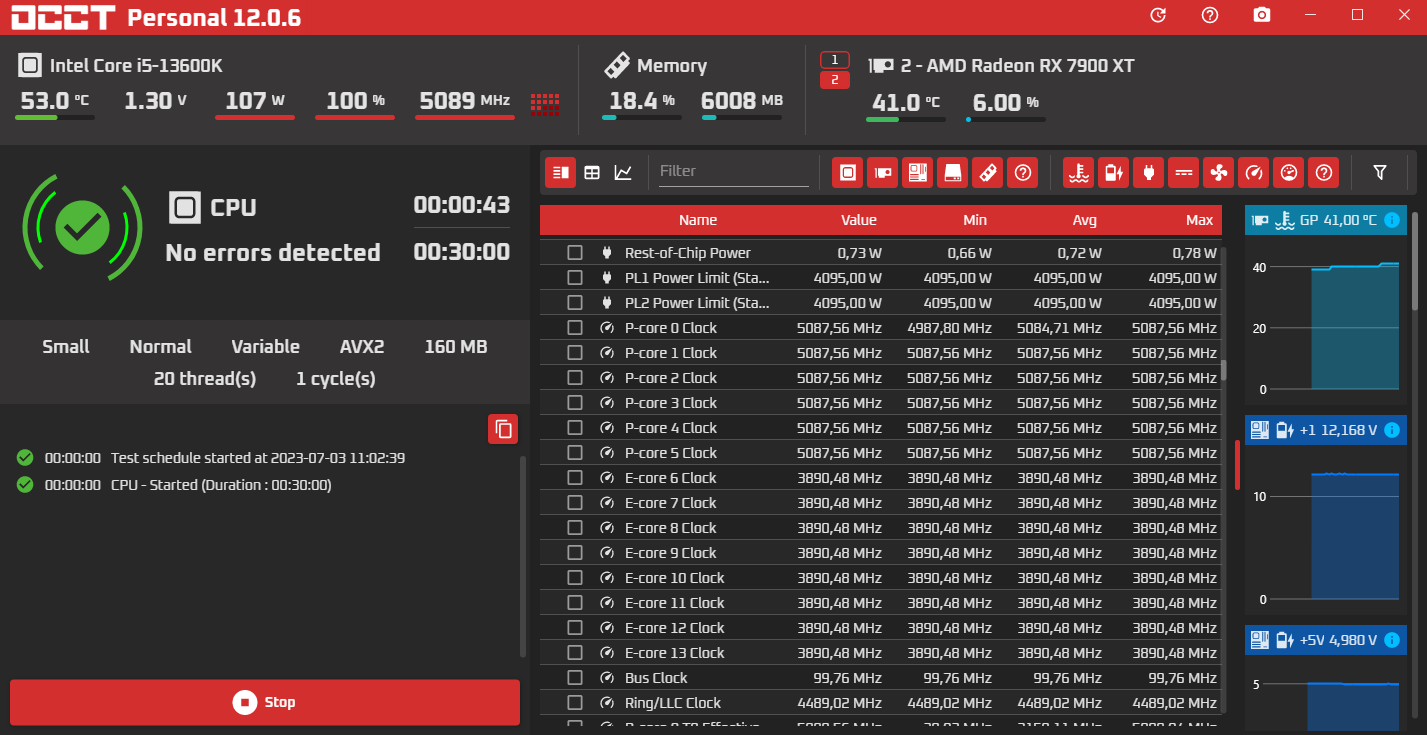Viewport: 1427px width, 735px height.
Task: Toggle the fan sensor type filter
Action: [1219, 172]
